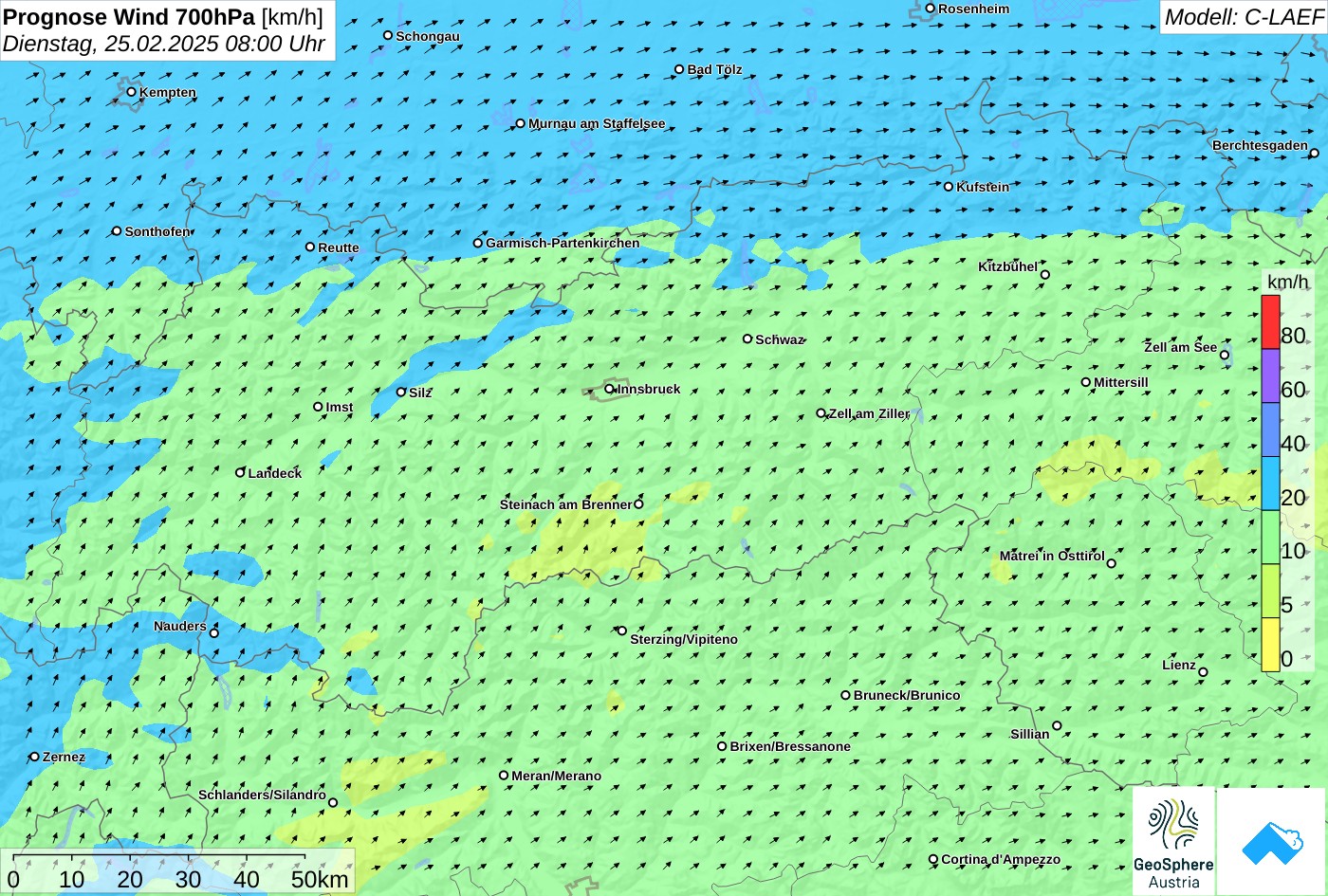Image resolution: width=1328 pixels, height=896 pixels.
Task: Click the Lienz marker circle
Action: 1203,672
